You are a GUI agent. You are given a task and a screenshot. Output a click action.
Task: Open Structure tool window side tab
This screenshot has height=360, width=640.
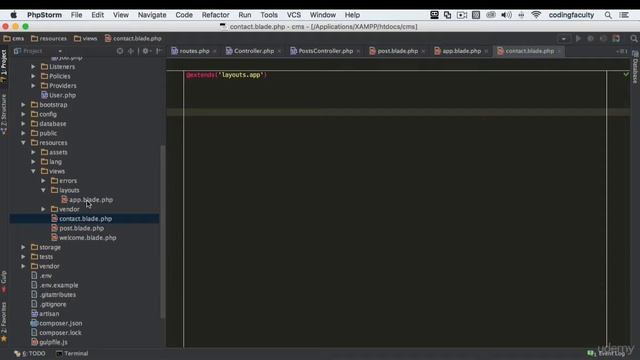[x=4, y=114]
